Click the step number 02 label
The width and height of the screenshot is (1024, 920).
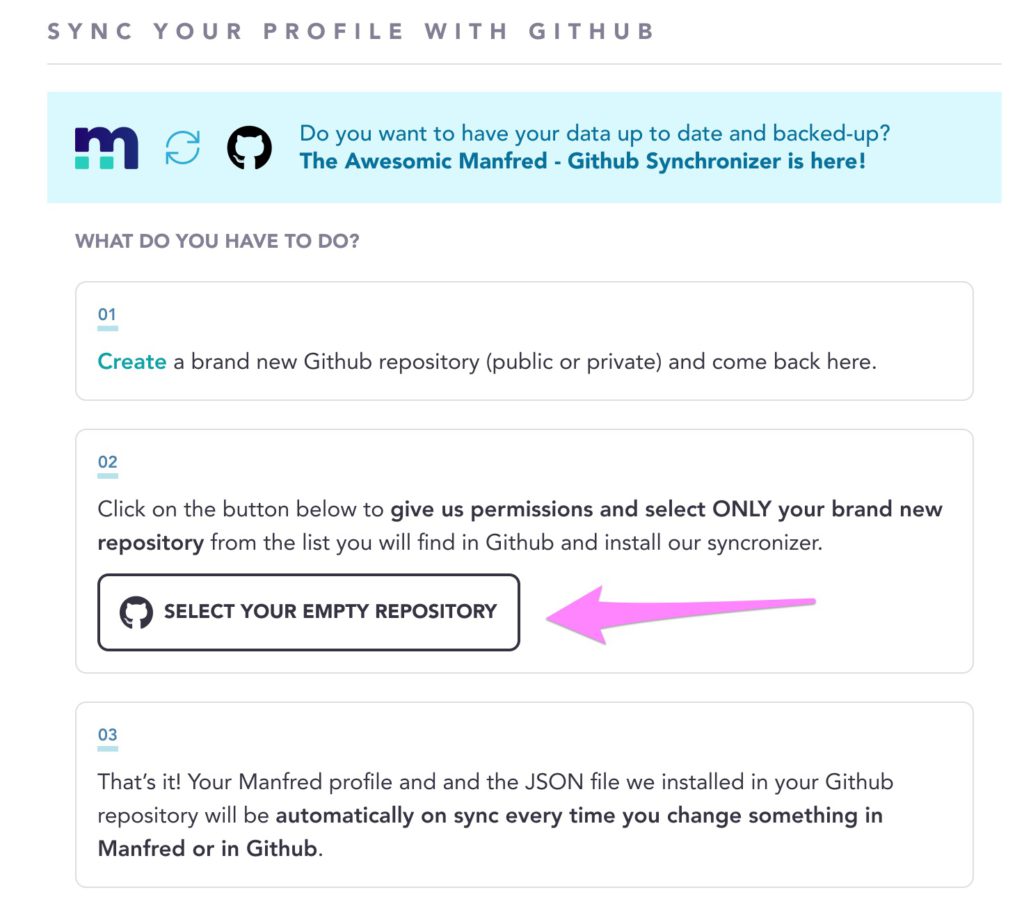(107, 463)
